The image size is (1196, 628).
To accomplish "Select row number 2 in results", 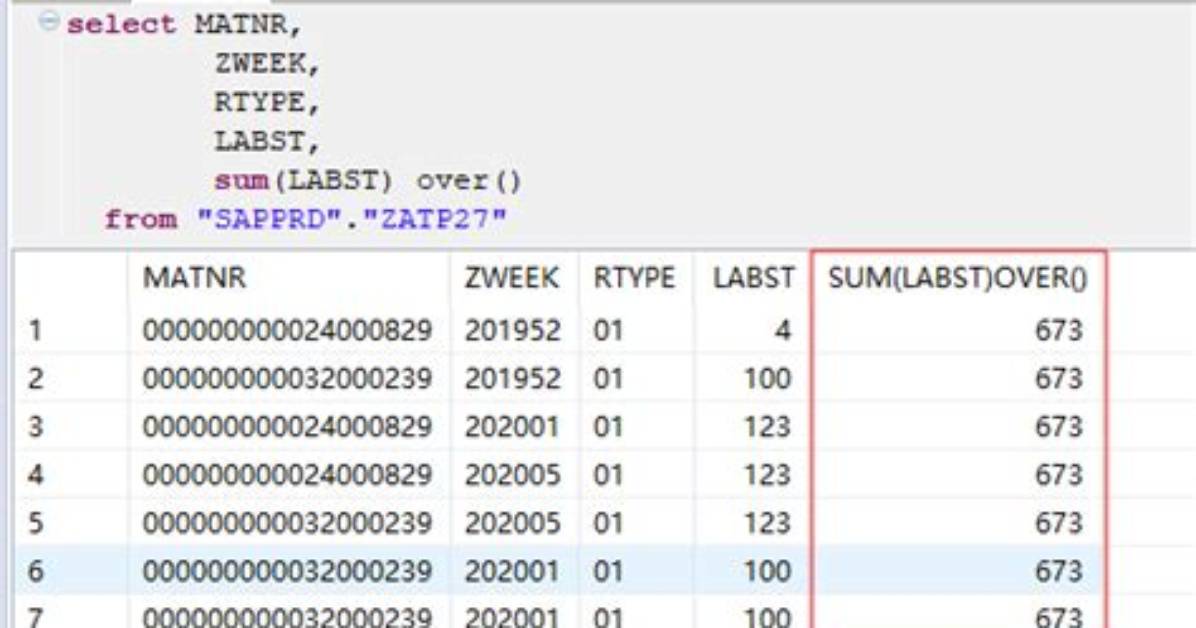I will point(35,378).
